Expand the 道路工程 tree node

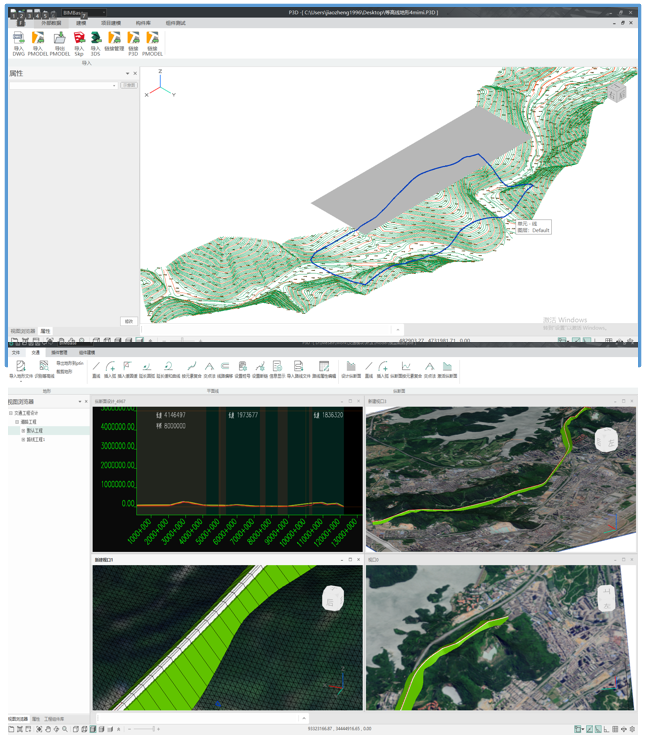pyautogui.click(x=17, y=422)
